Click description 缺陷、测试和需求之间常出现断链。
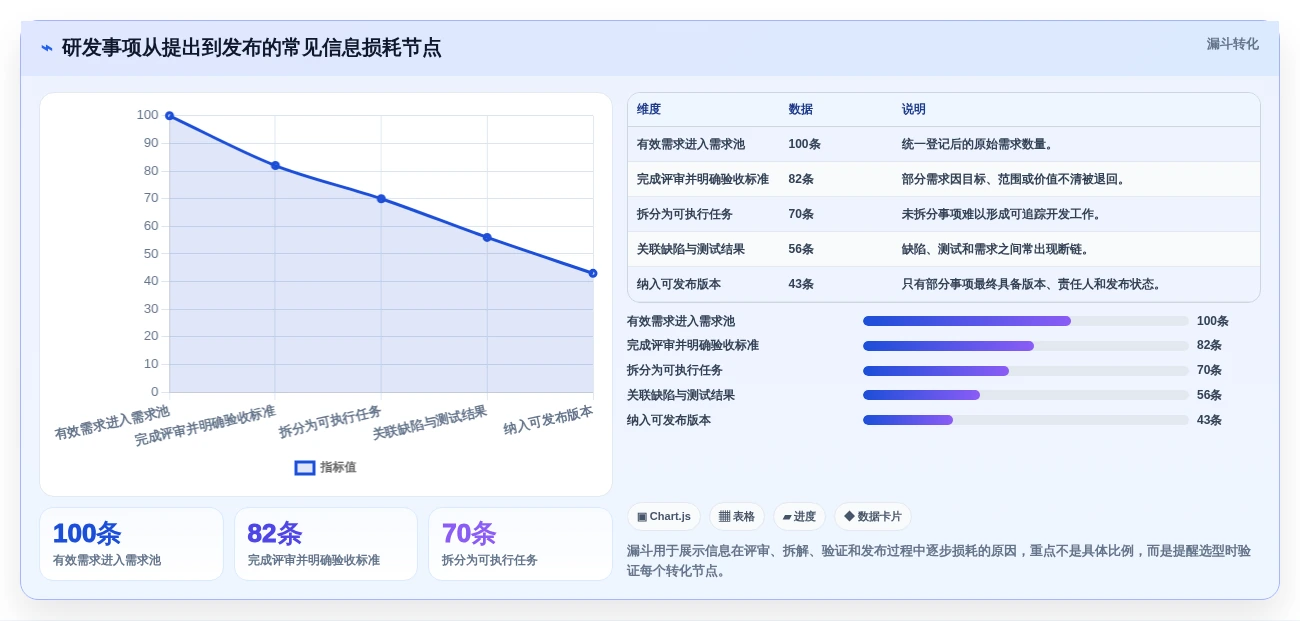 [x=997, y=249]
